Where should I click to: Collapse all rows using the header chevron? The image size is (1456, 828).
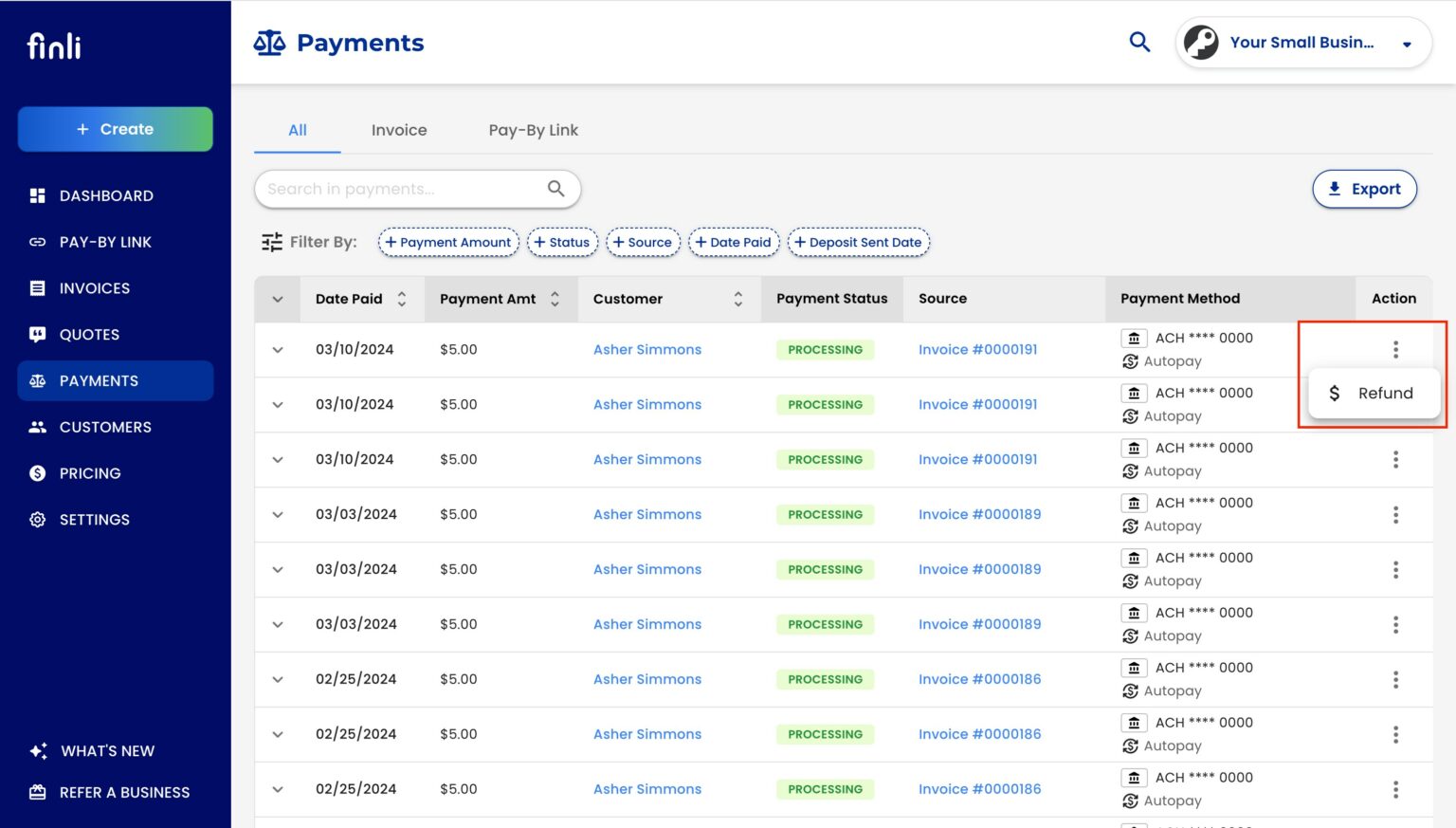pos(277,298)
